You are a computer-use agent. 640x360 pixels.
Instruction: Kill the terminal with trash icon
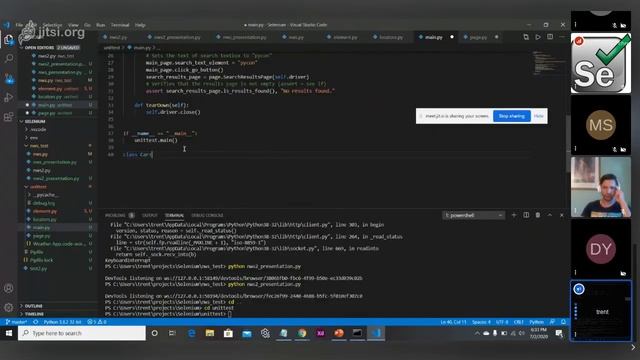tap(538, 215)
